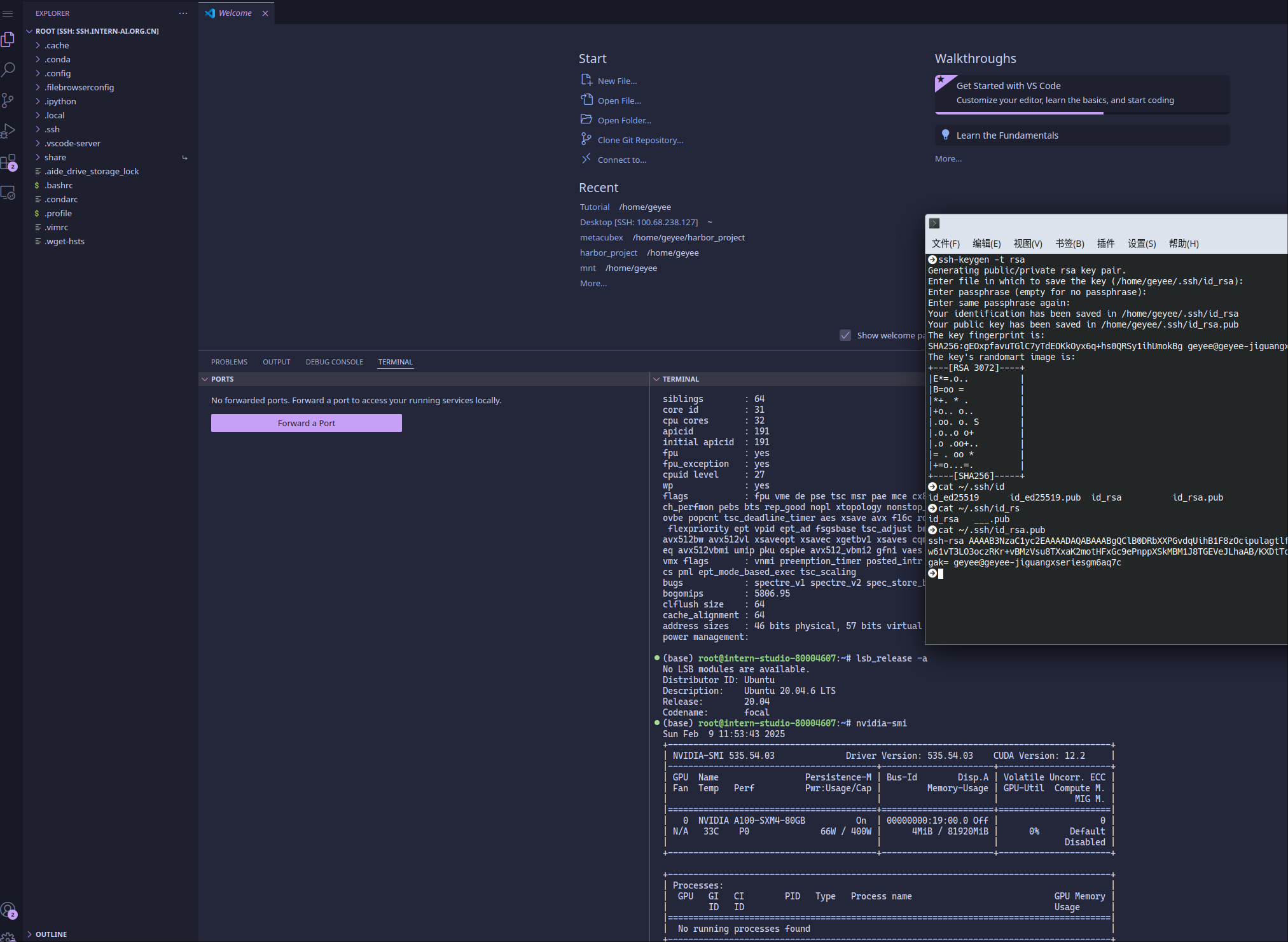
Task: Switch to the PROBLEMS tab
Action: click(x=229, y=362)
